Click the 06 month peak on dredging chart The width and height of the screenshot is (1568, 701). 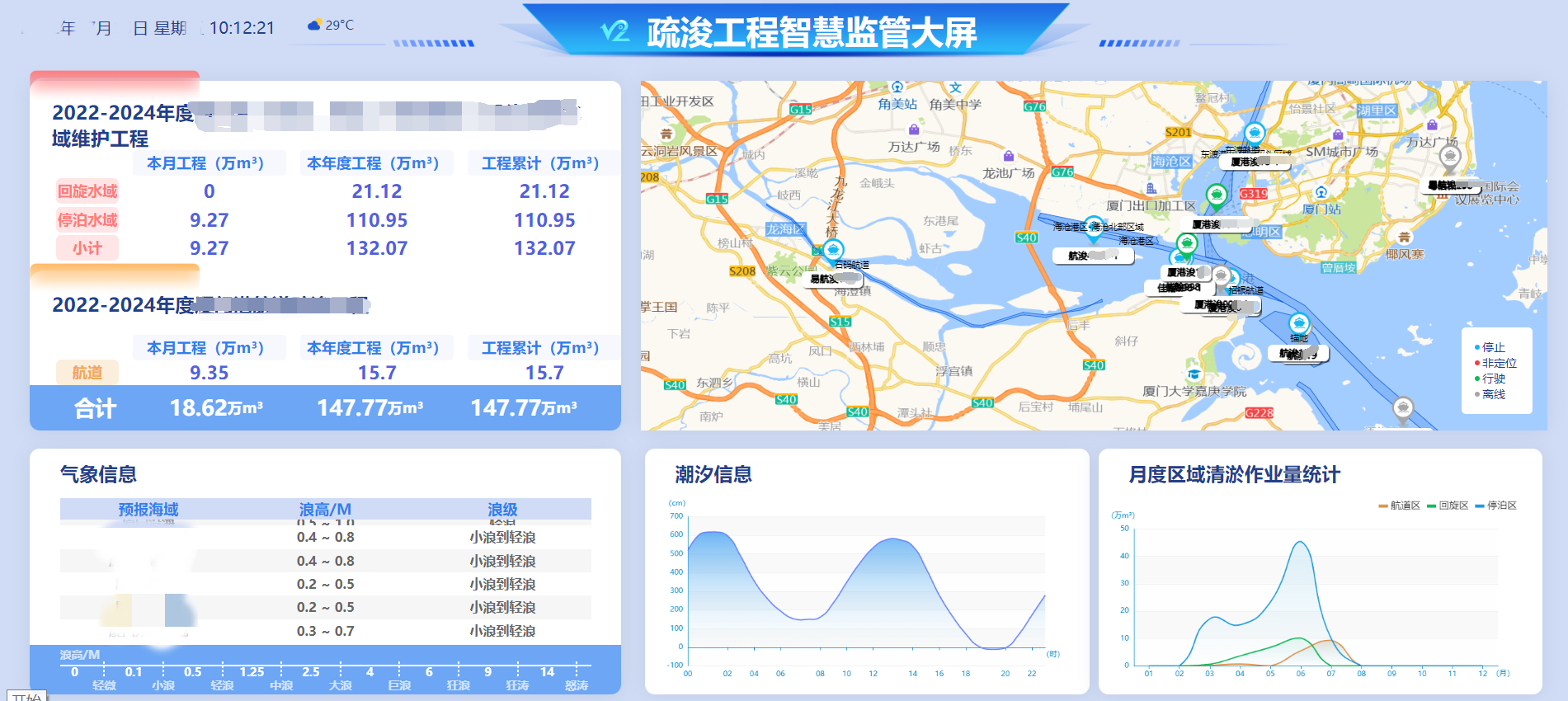click(x=1300, y=543)
